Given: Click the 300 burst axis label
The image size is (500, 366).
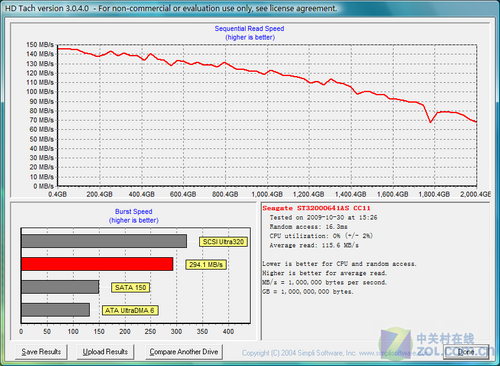Looking at the screenshot, I should [x=176, y=332].
